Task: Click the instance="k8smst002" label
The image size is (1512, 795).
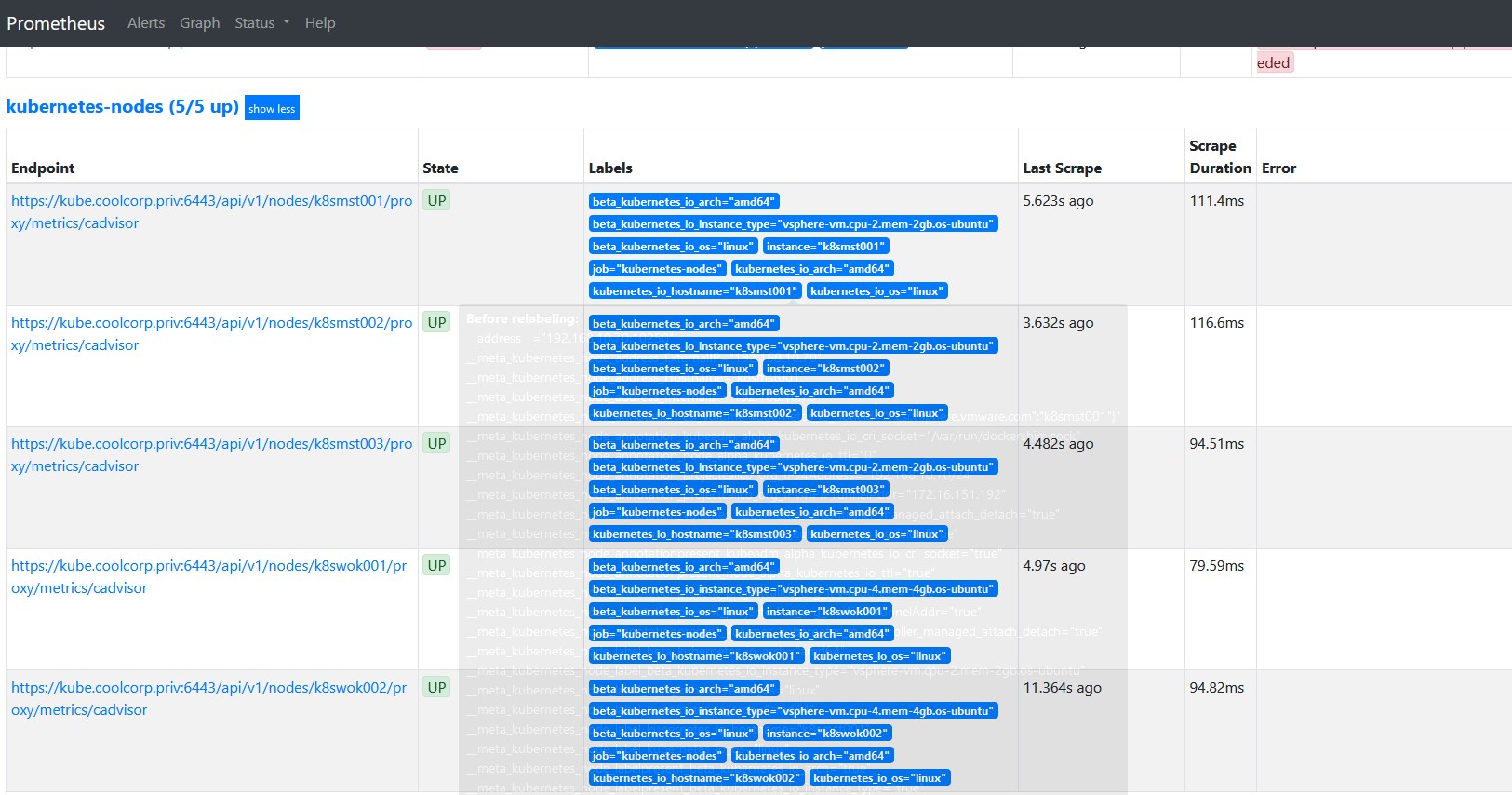Action: click(x=825, y=369)
